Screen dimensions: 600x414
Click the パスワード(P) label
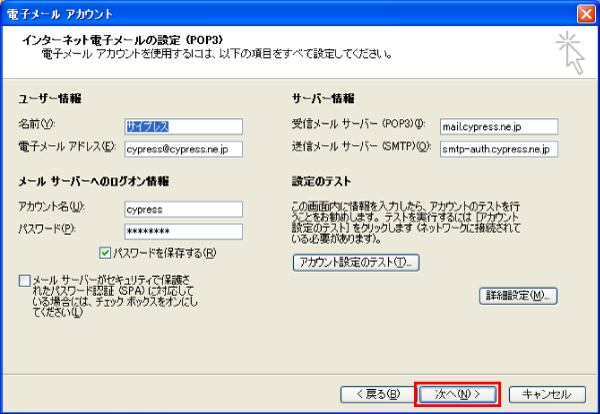point(47,229)
